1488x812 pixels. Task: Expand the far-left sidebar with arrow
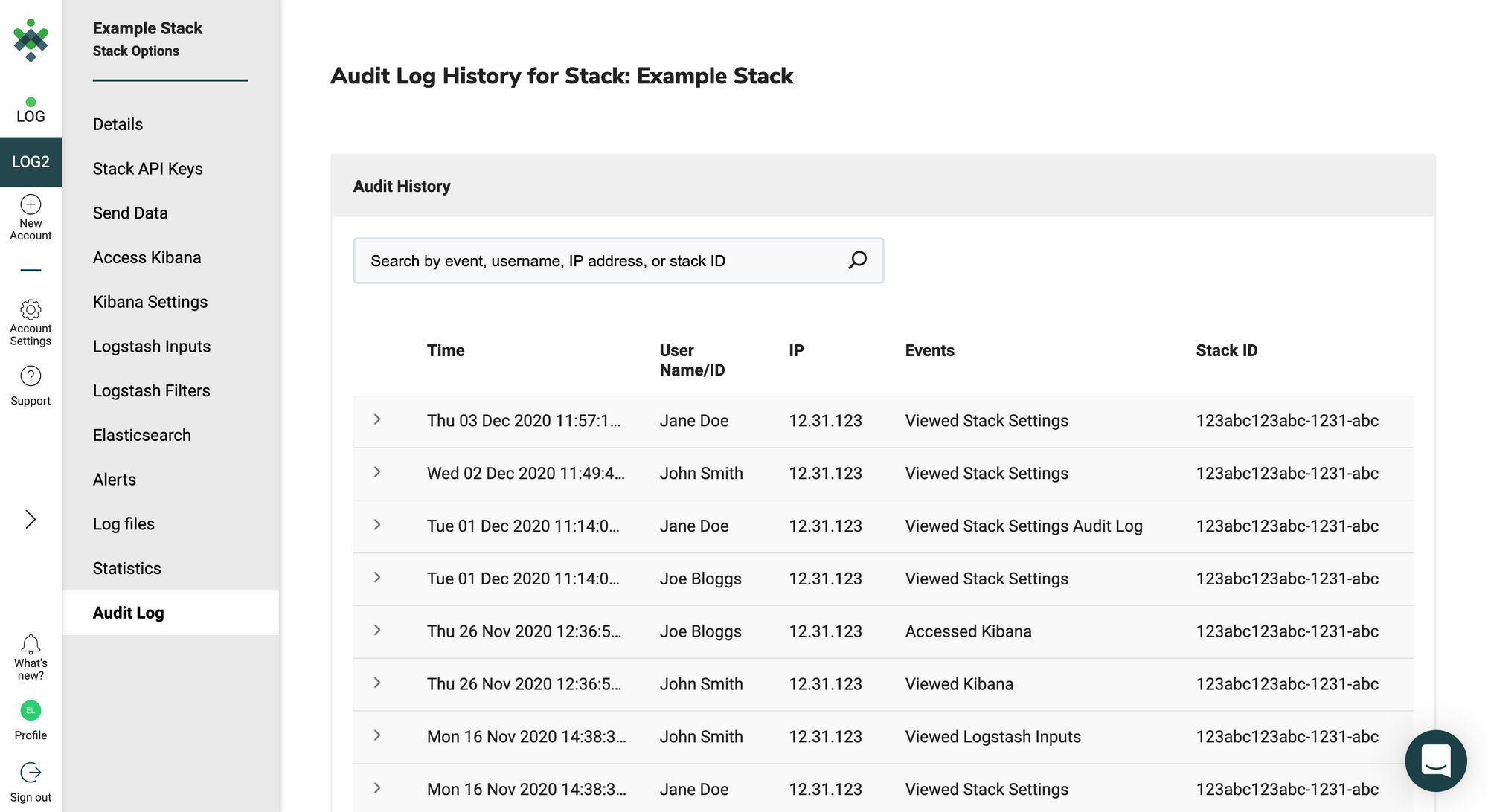[31, 519]
